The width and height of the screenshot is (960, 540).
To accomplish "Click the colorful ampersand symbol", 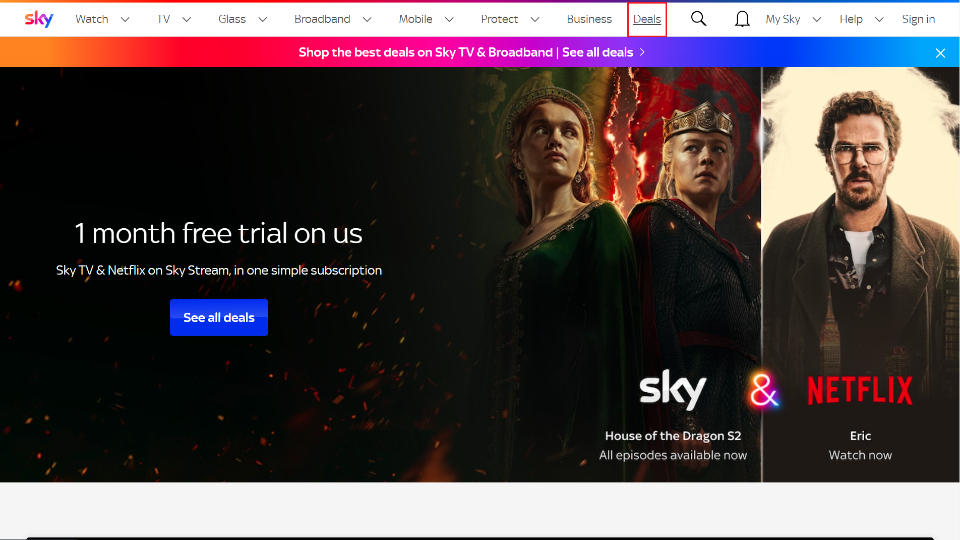I will pyautogui.click(x=764, y=390).
